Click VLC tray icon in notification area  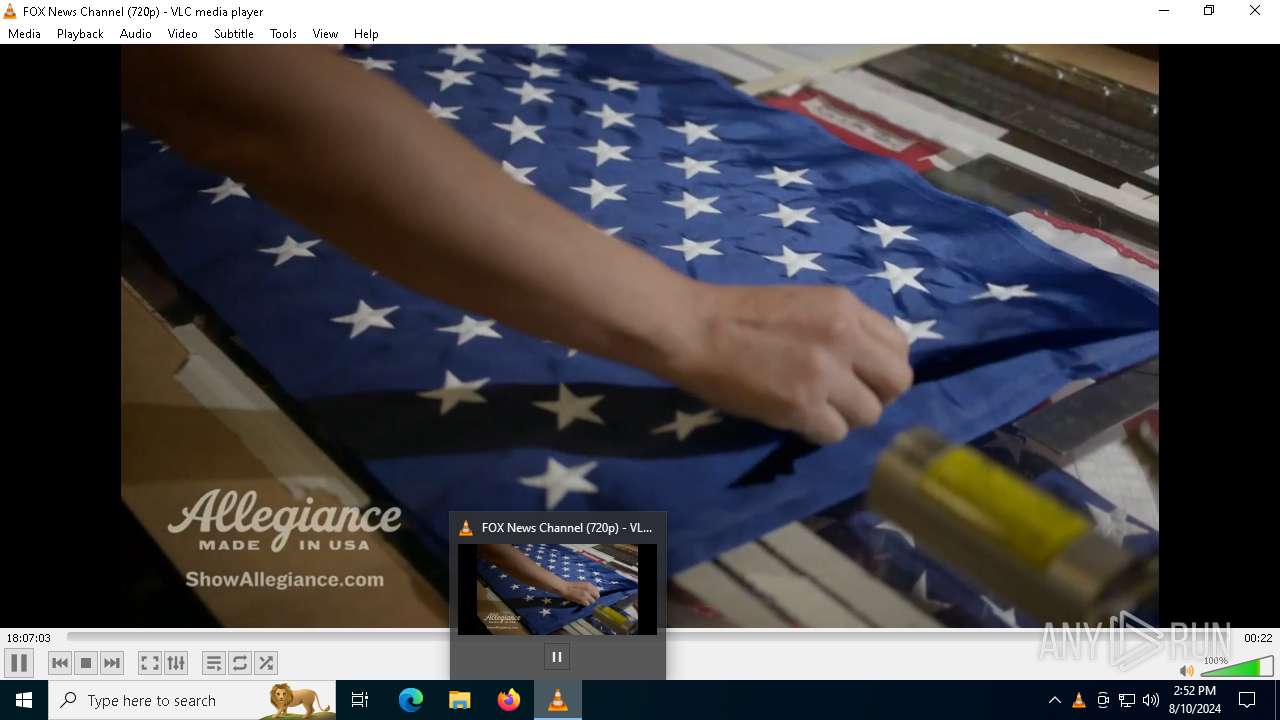coord(1078,700)
